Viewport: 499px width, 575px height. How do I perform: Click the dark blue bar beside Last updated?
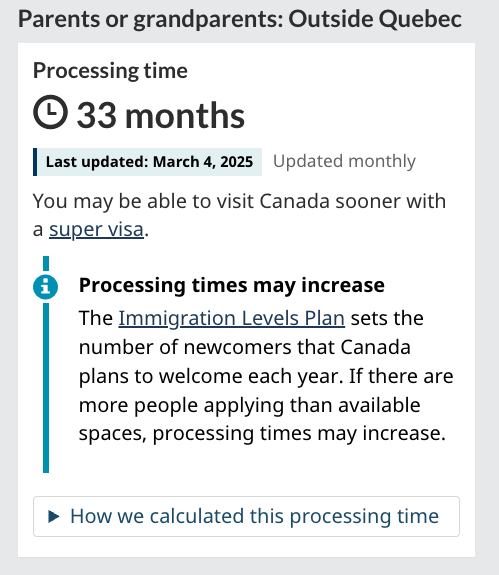tap(35, 162)
